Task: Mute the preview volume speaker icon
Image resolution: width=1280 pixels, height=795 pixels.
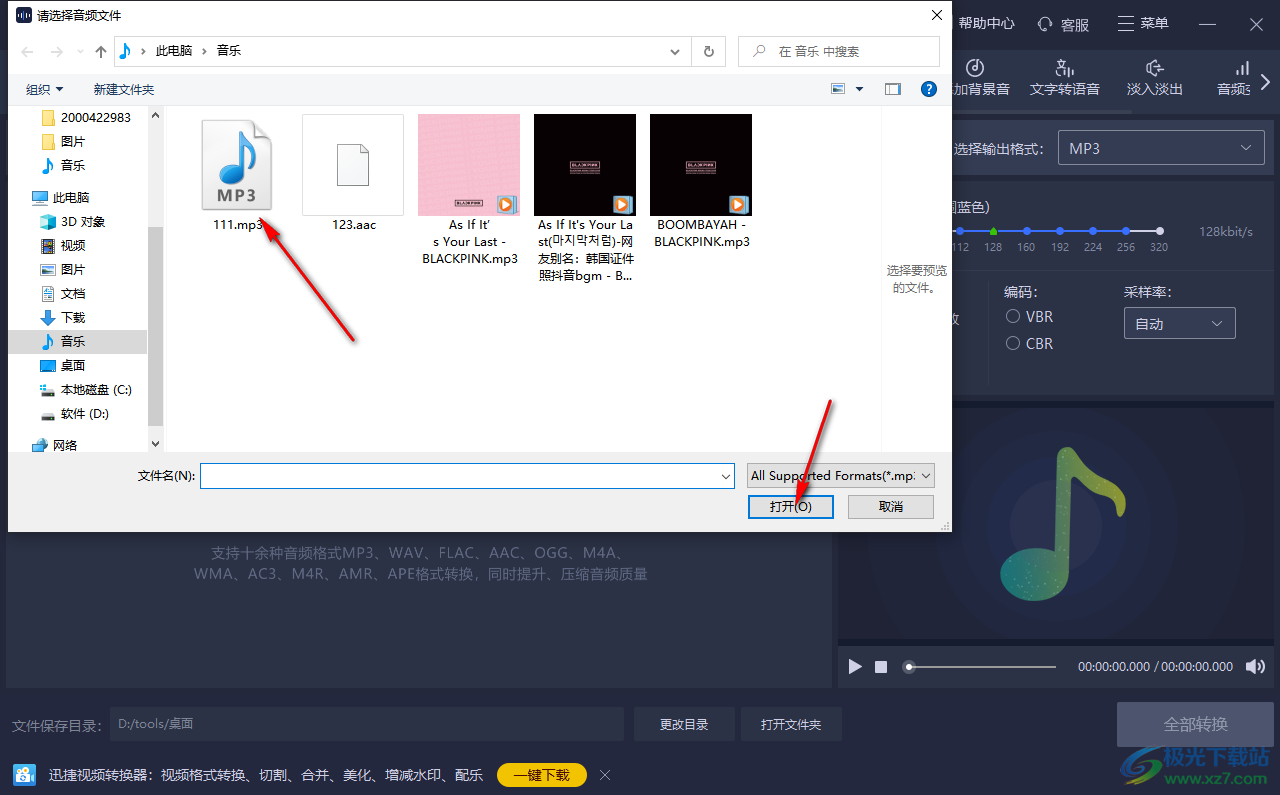Action: click(x=1256, y=666)
